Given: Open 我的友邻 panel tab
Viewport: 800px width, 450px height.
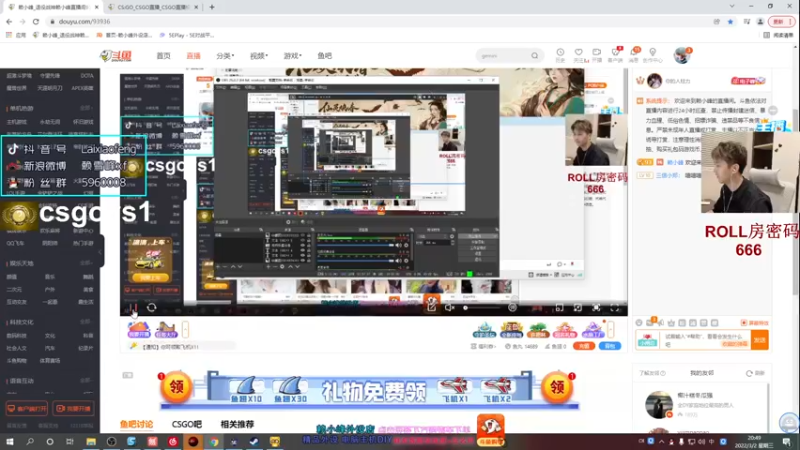Looking at the screenshot, I should 702,373.
